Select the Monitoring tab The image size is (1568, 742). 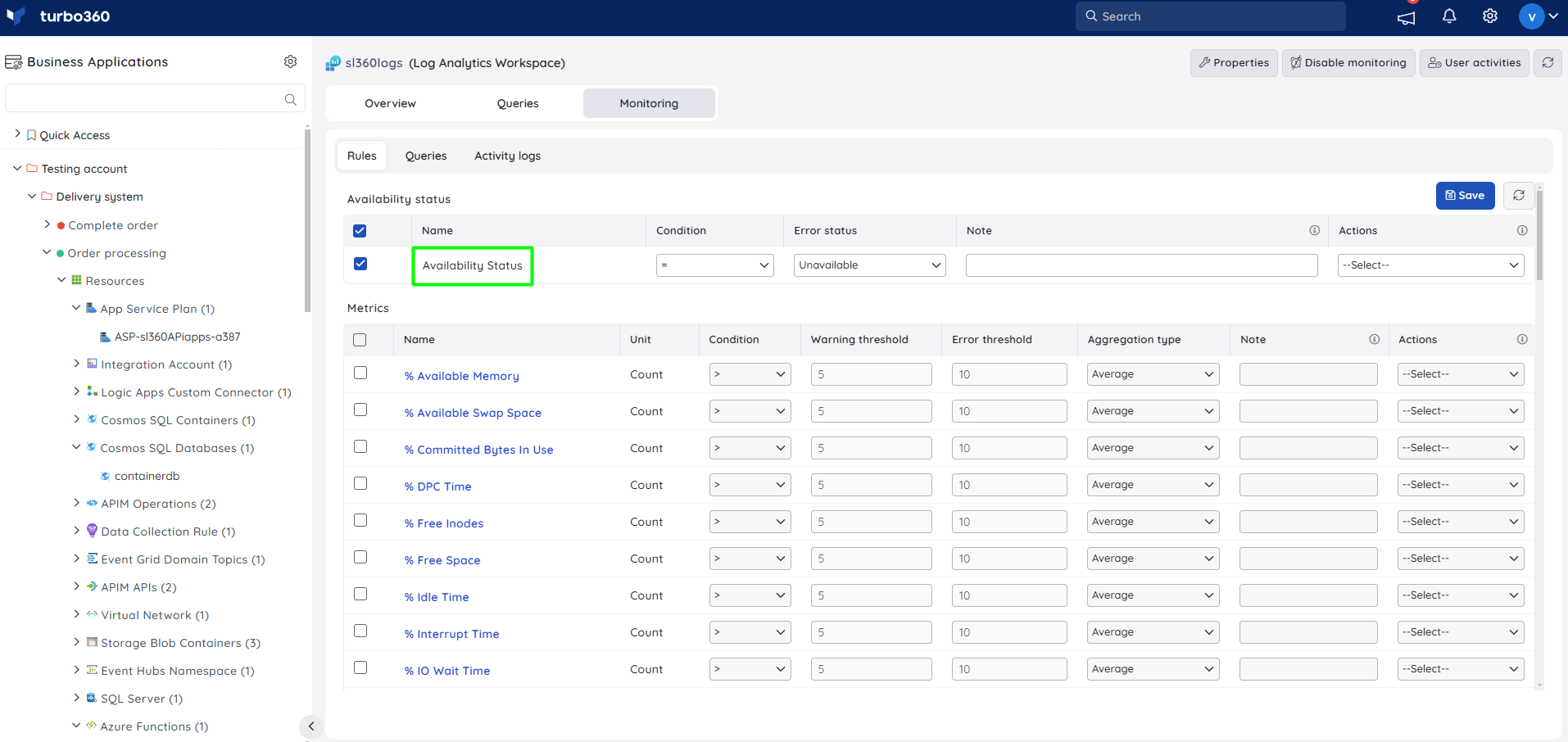tap(649, 103)
